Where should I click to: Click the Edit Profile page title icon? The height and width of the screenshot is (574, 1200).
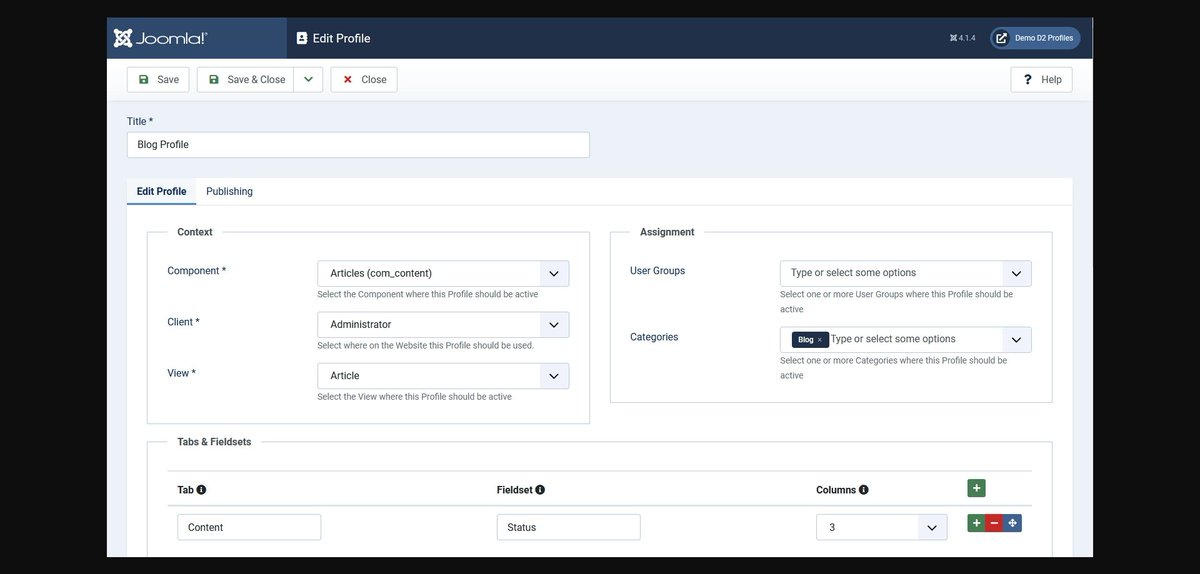[x=302, y=38]
